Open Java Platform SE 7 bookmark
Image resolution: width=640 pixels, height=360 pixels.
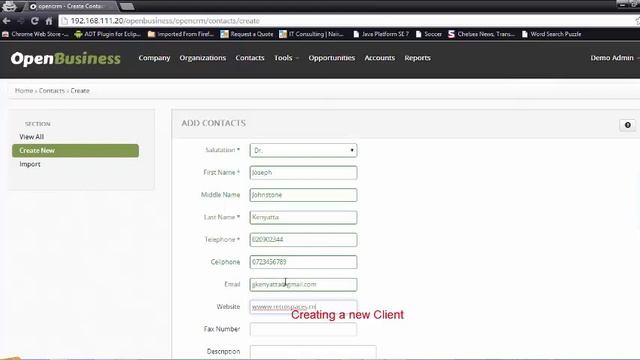coord(380,34)
